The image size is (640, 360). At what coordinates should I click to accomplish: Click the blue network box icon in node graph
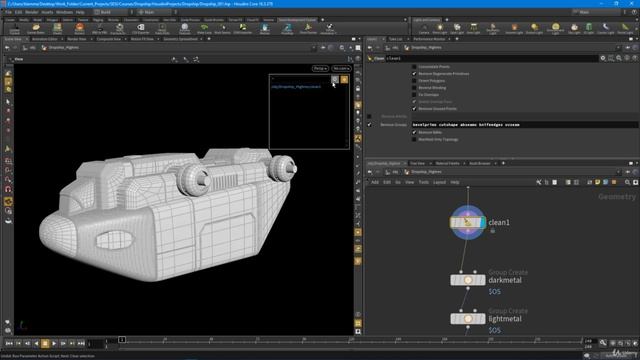pos(606,182)
